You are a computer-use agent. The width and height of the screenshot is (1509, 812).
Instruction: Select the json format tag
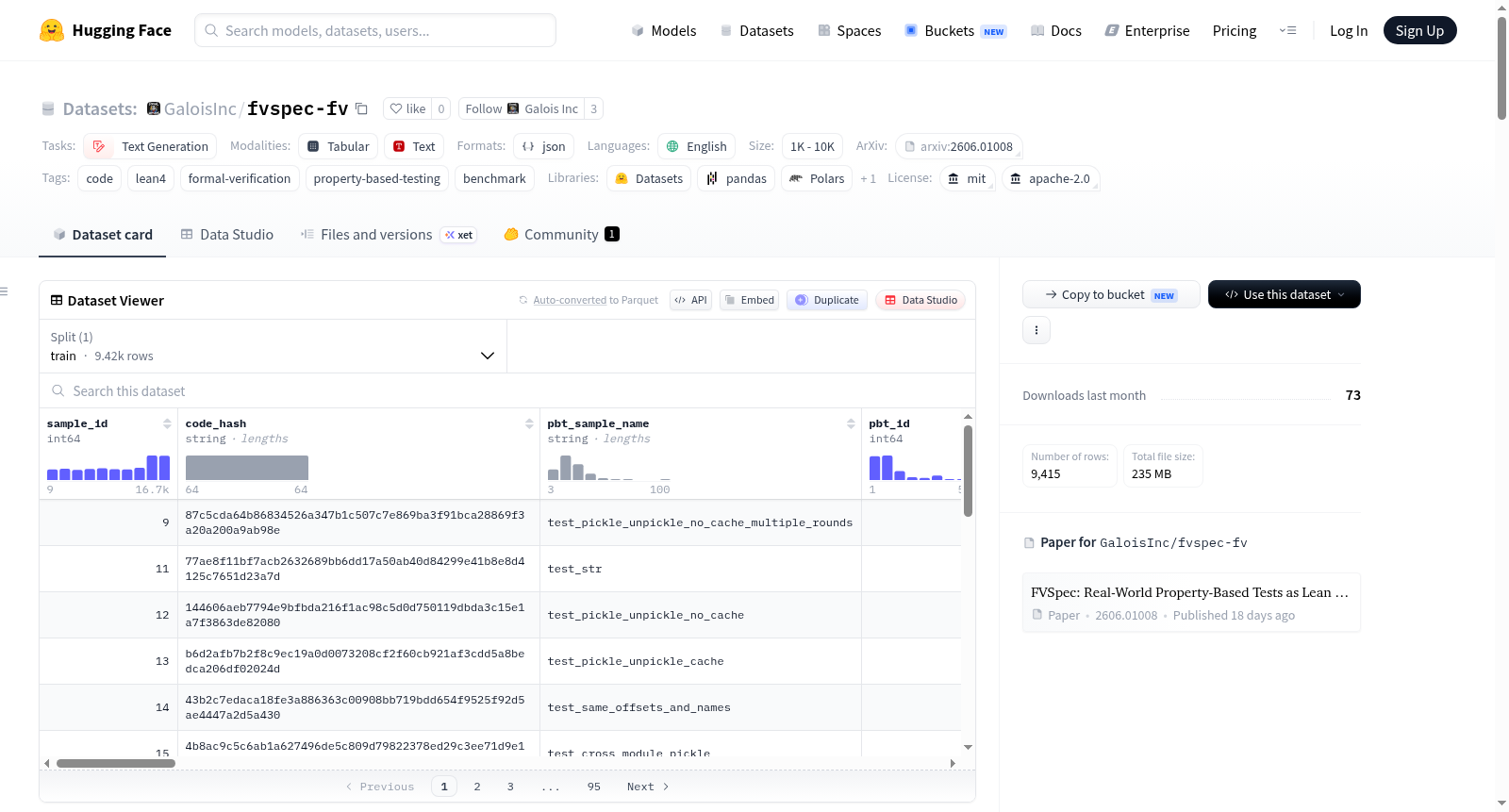click(x=544, y=146)
